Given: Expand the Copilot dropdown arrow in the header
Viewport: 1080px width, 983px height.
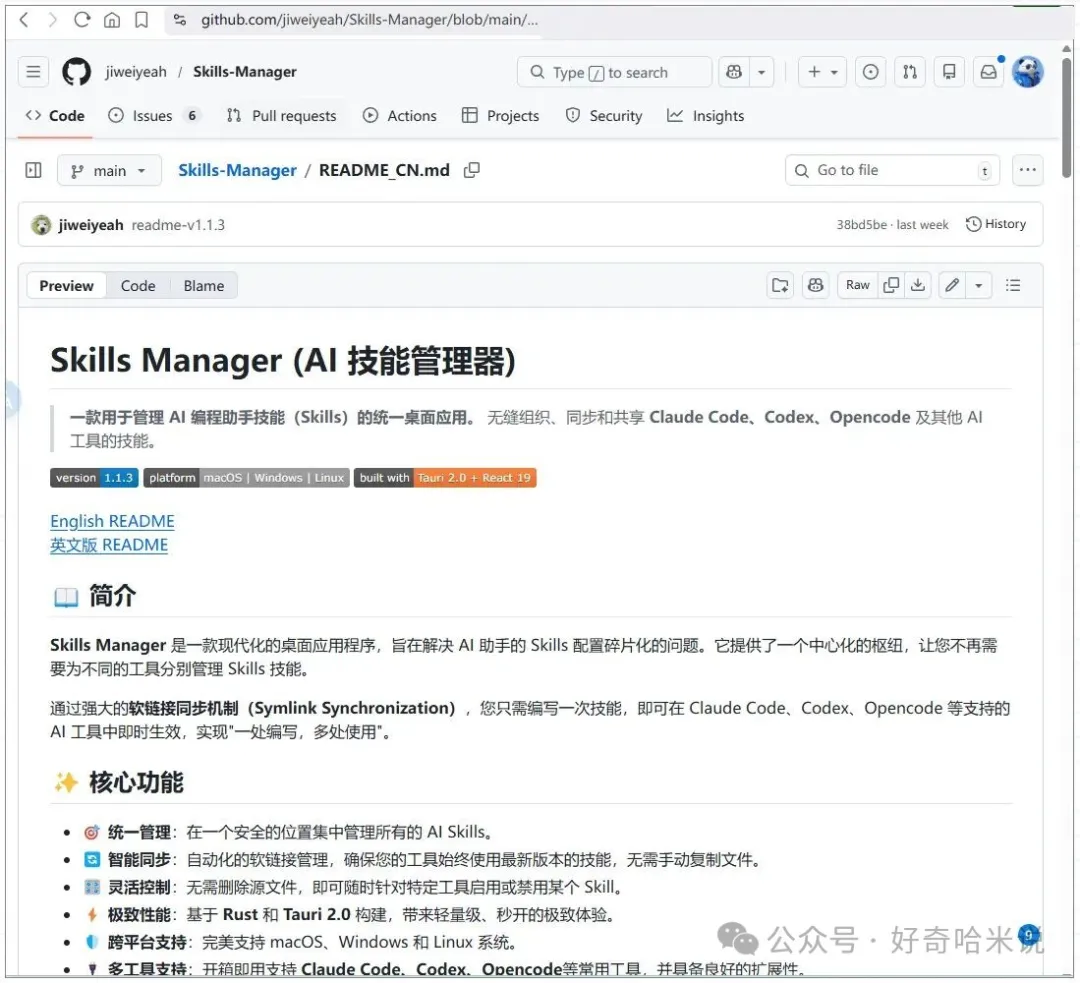Looking at the screenshot, I should coord(762,72).
